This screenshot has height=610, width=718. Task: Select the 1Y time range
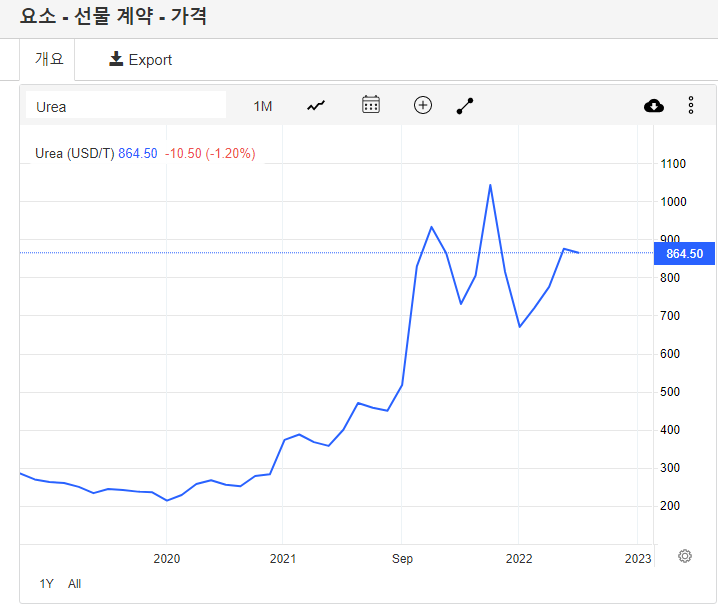tap(47, 584)
